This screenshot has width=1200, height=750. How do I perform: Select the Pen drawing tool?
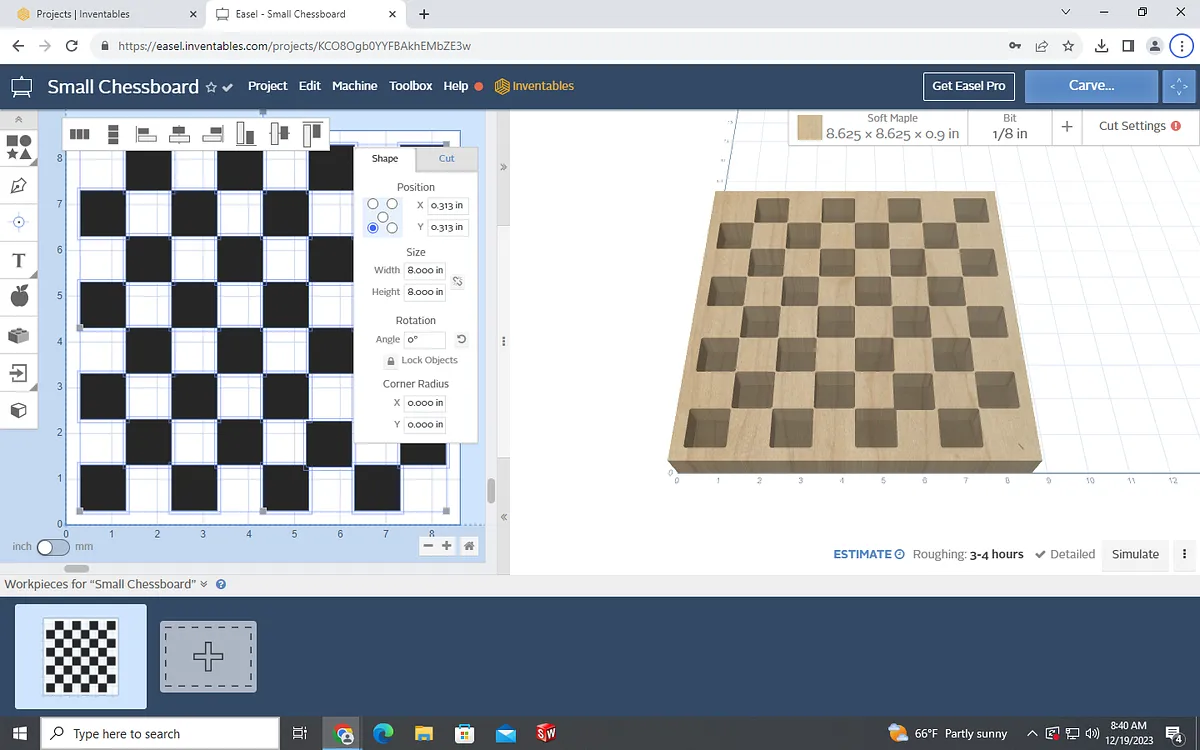(18, 186)
